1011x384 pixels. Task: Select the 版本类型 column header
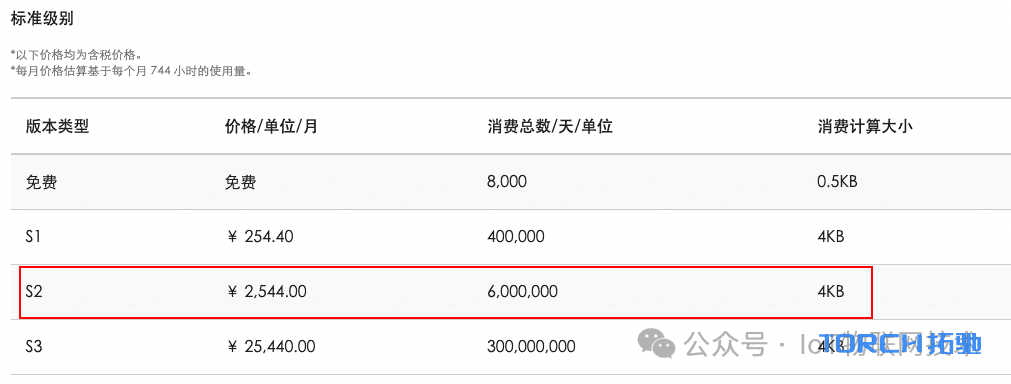(57, 127)
